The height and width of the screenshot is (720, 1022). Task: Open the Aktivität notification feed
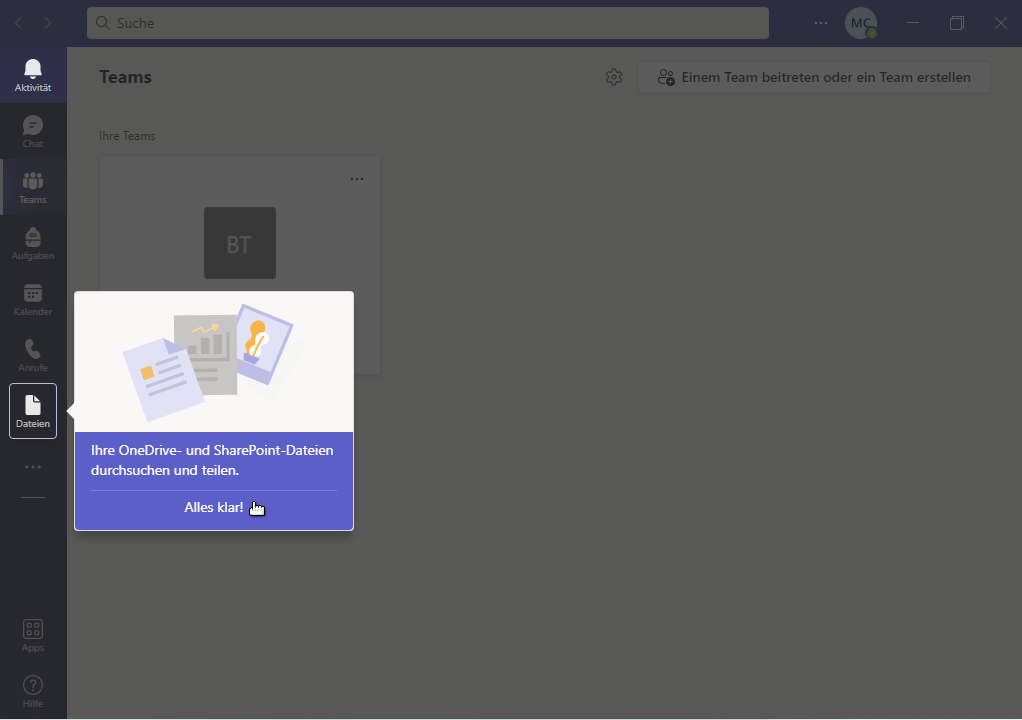coord(33,75)
